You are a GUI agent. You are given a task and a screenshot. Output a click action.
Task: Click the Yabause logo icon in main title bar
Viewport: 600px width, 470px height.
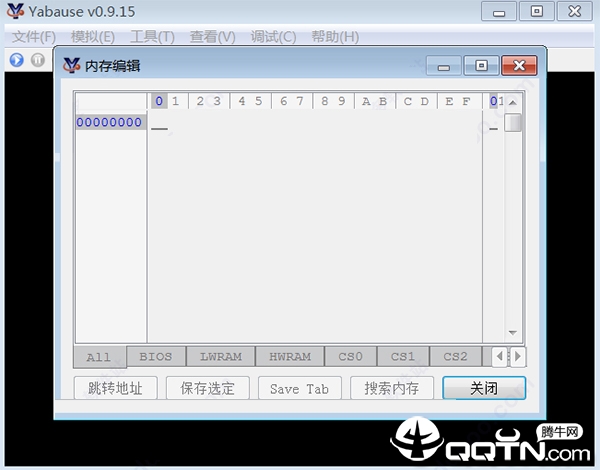[x=15, y=11]
